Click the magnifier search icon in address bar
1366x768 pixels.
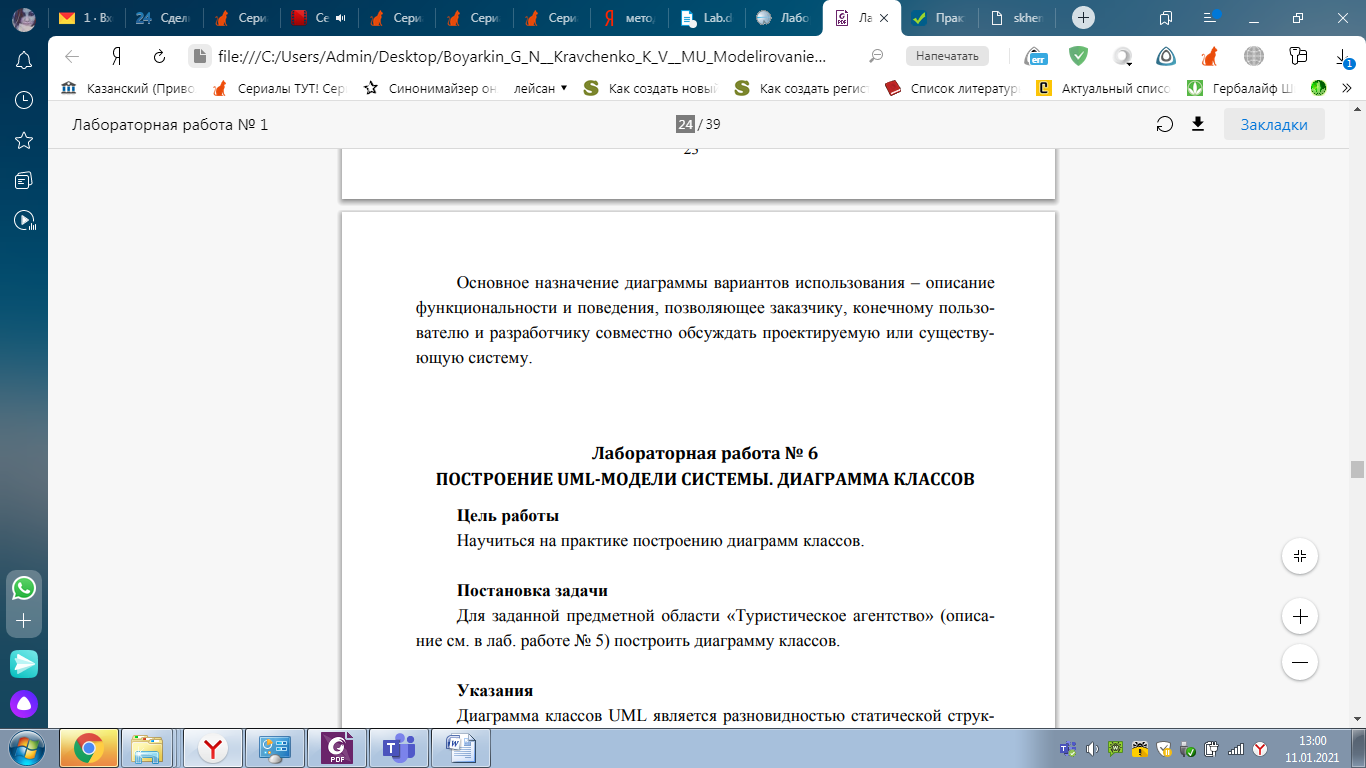click(x=876, y=56)
